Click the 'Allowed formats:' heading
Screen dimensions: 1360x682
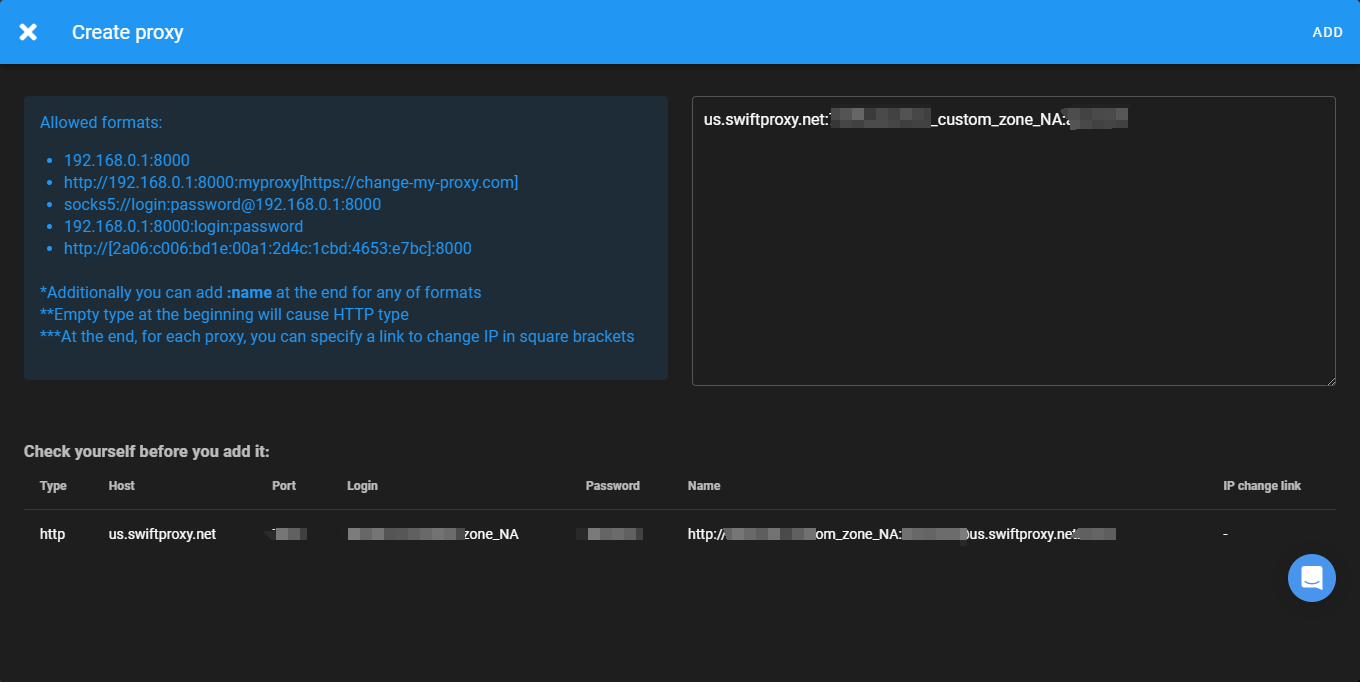(101, 123)
